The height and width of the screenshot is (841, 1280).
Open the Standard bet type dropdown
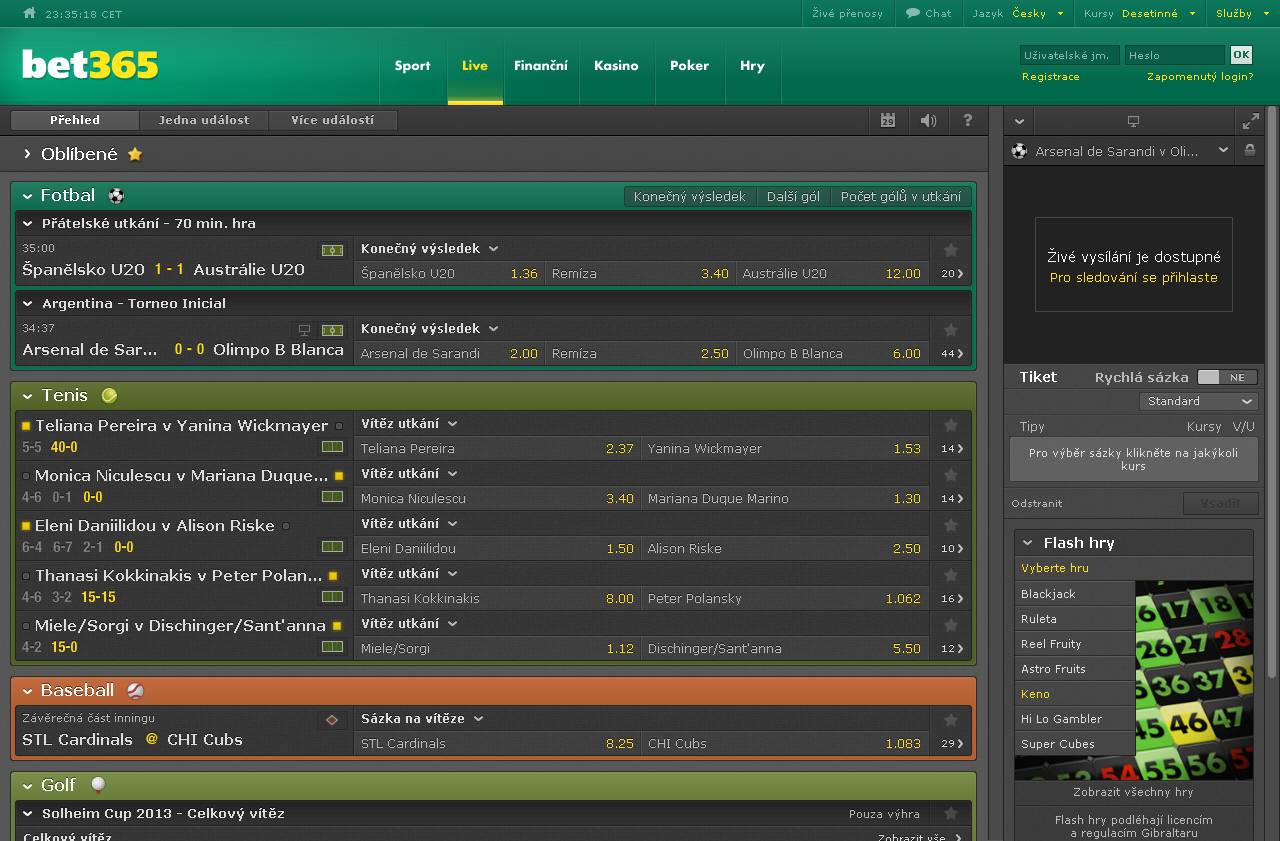tap(1198, 401)
